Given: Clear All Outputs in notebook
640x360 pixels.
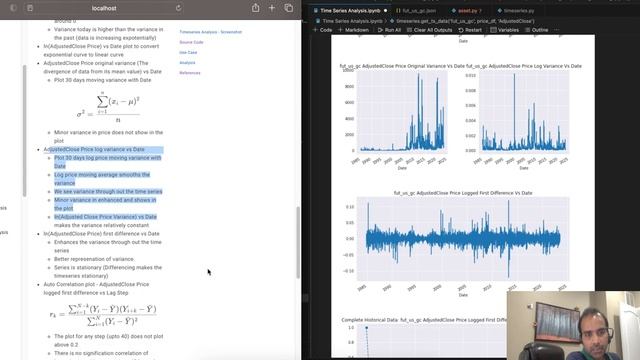Looking at the screenshot, I should coord(429,30).
